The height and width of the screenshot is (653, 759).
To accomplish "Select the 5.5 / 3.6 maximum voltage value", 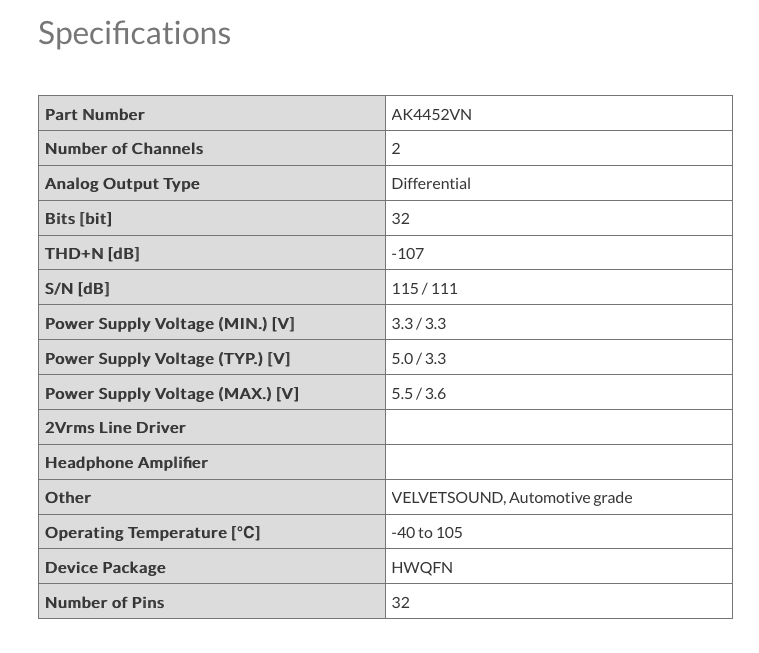I will [x=419, y=393].
